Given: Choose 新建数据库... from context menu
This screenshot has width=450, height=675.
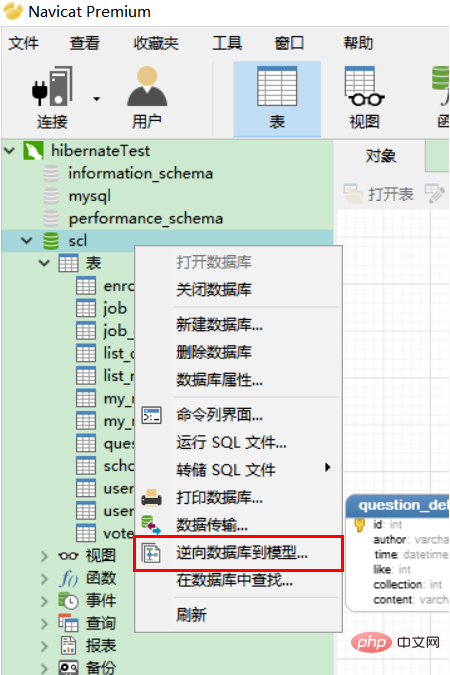Looking at the screenshot, I should click(239, 325).
